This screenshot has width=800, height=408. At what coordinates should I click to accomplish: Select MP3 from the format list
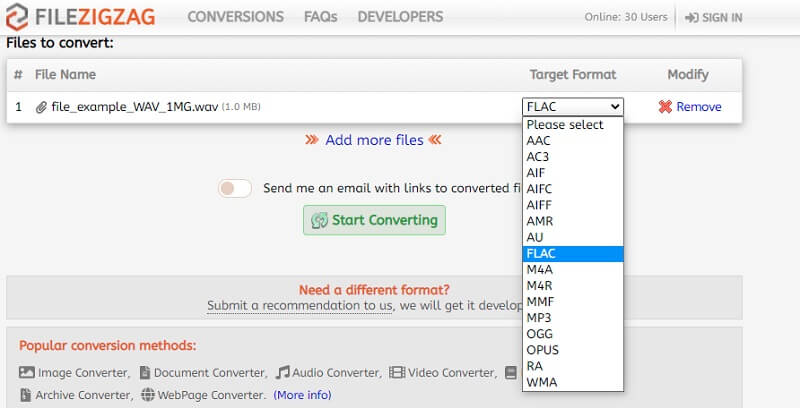(540, 318)
